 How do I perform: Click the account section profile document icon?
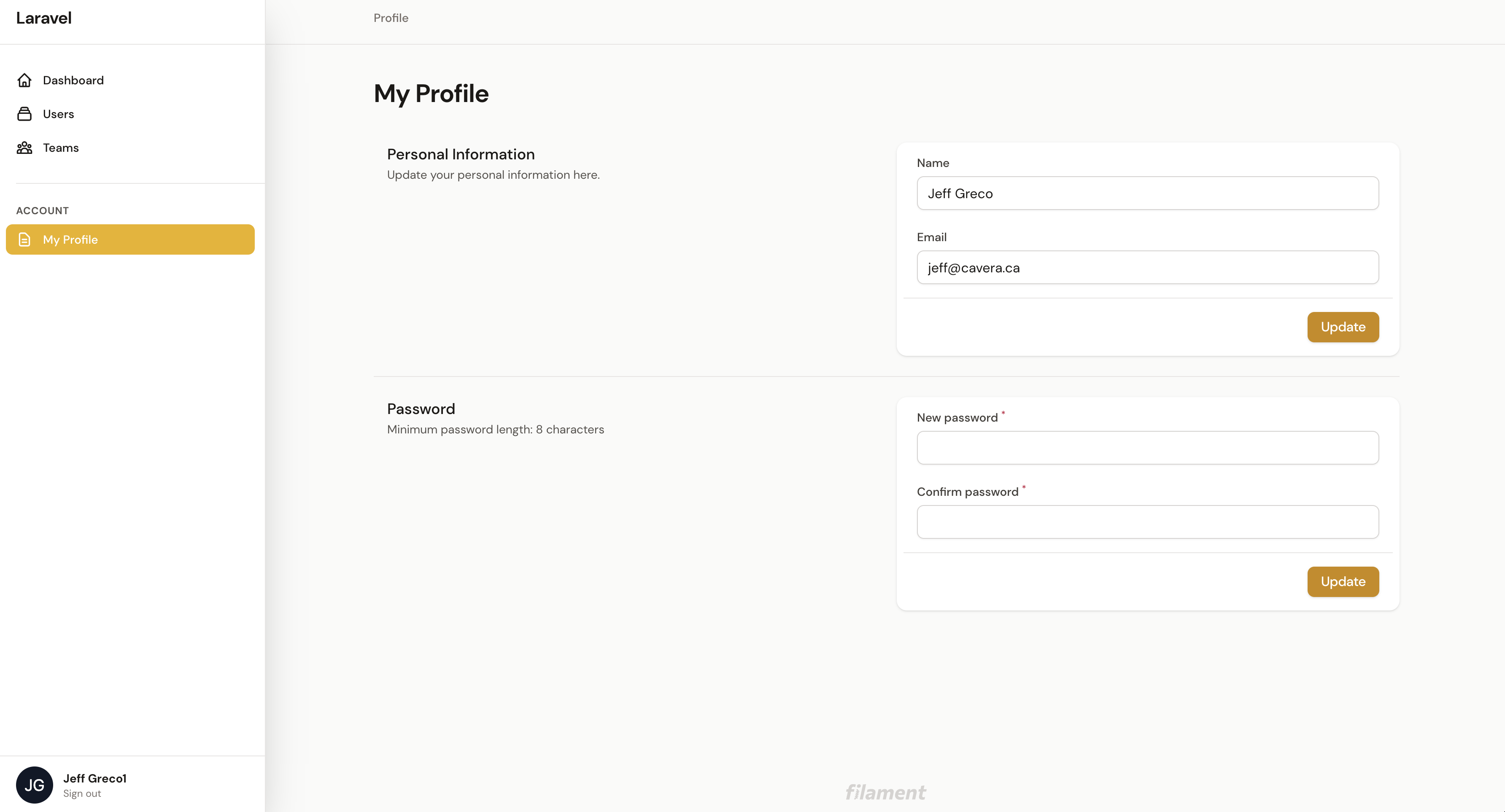click(x=24, y=239)
